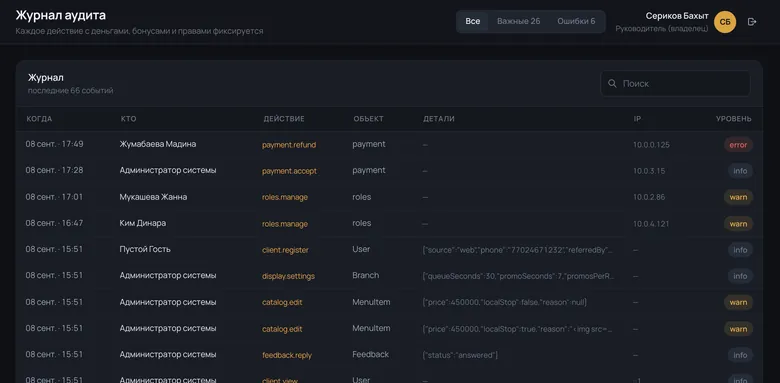Sort by the КОГДА column header
The width and height of the screenshot is (780, 383).
tap(39, 119)
